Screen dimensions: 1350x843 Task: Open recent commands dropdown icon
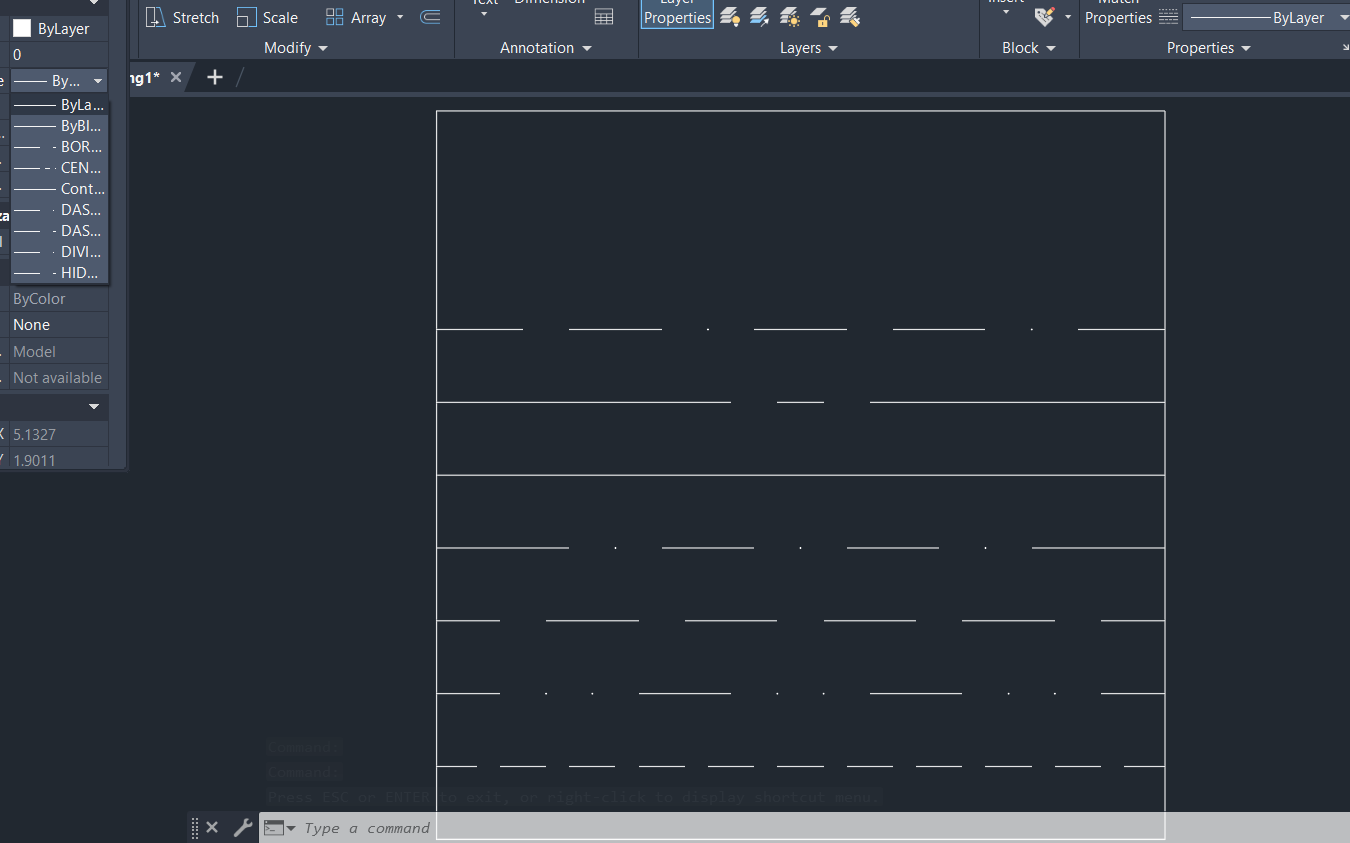pyautogui.click(x=279, y=827)
